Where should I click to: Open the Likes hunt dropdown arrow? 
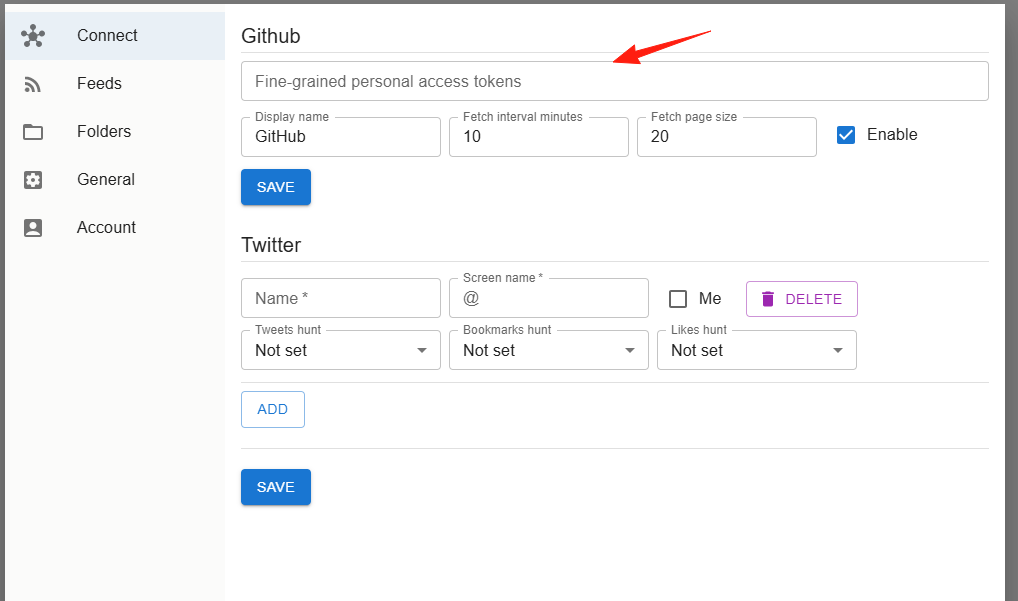(838, 350)
